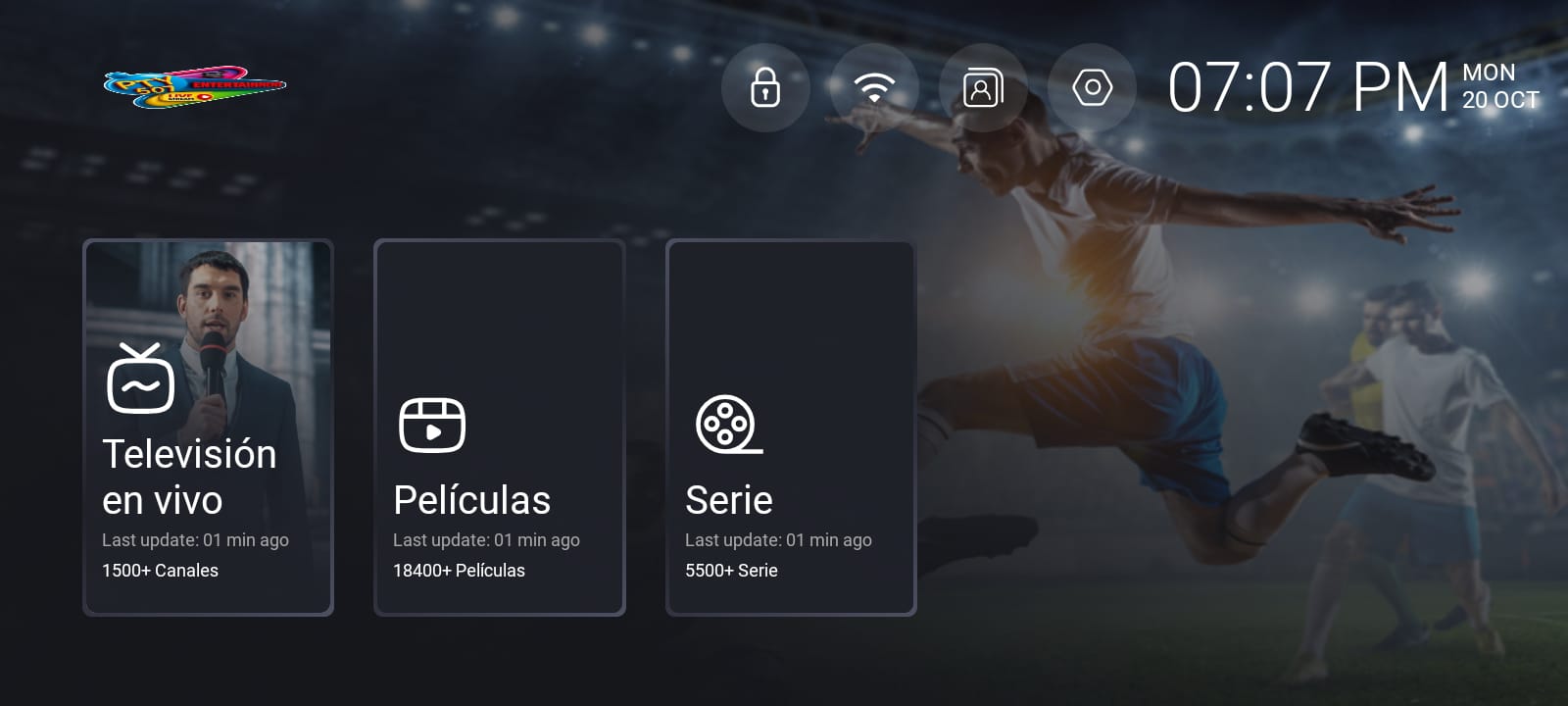Select the 1500+ Canales label

click(160, 570)
